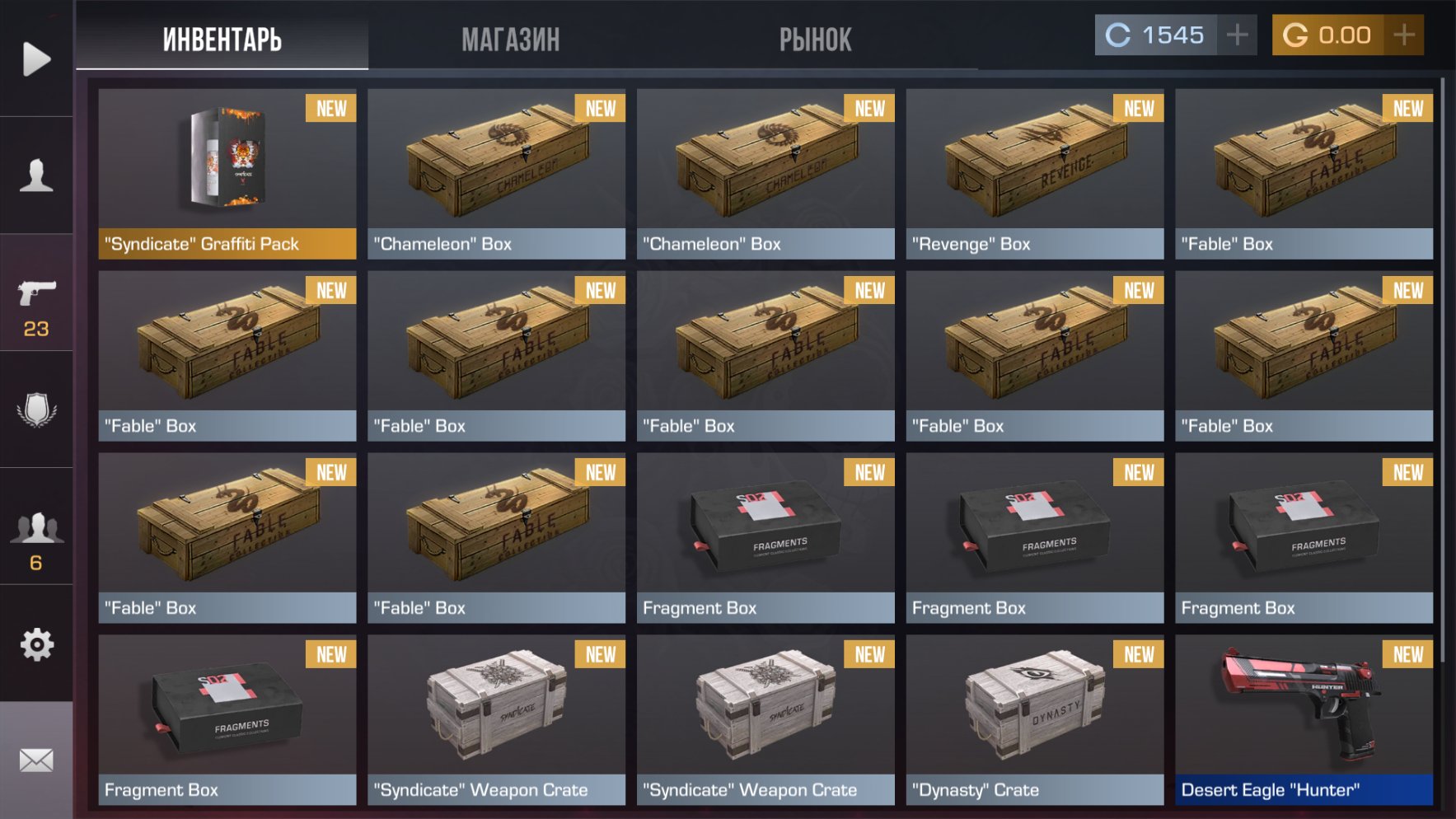
Task: Add gold currency with plus button
Action: 1404,35
